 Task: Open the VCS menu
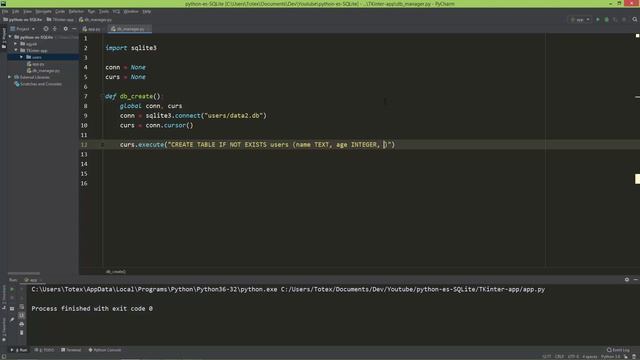pos(116,11)
